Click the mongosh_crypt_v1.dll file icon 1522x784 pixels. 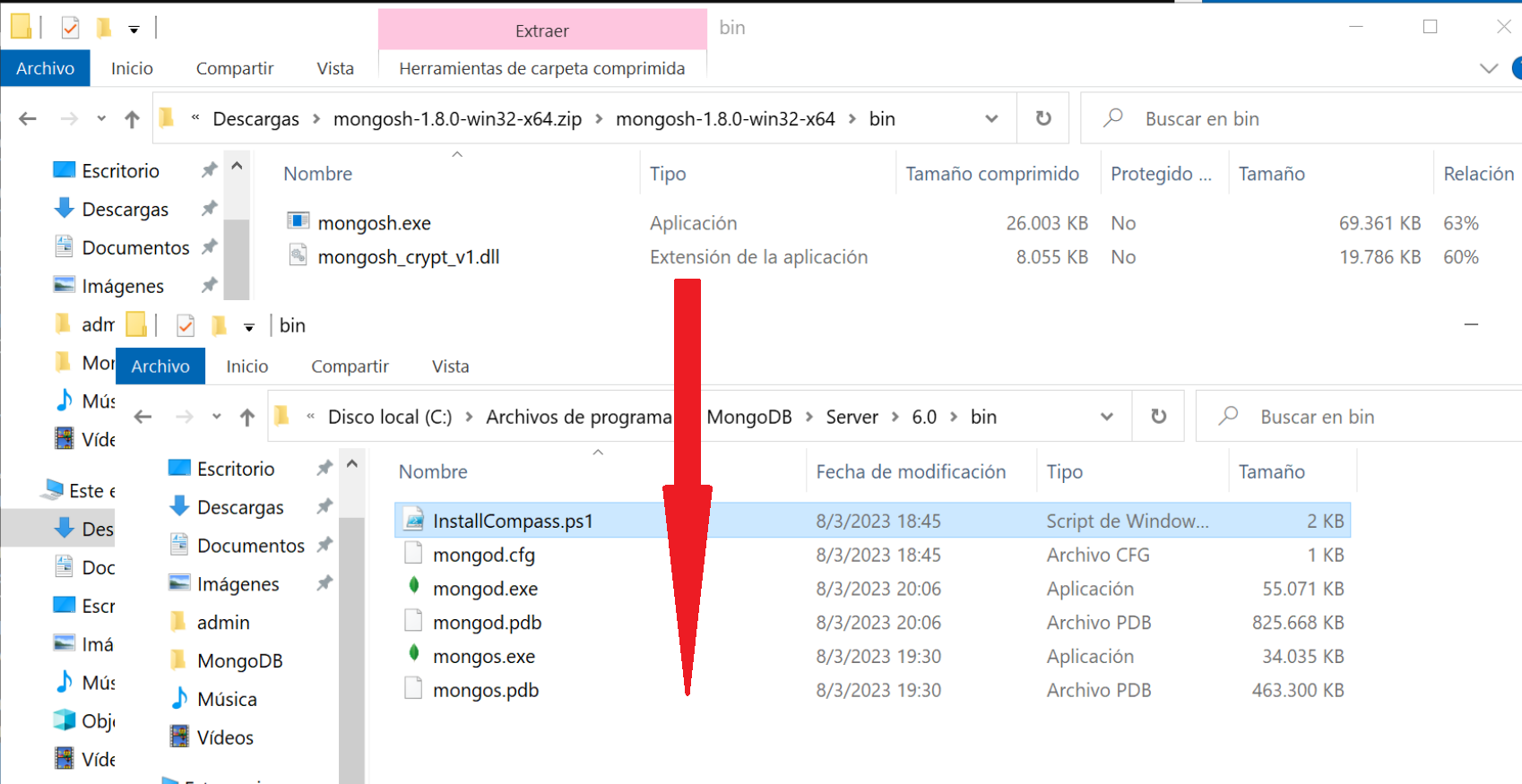tap(298, 256)
